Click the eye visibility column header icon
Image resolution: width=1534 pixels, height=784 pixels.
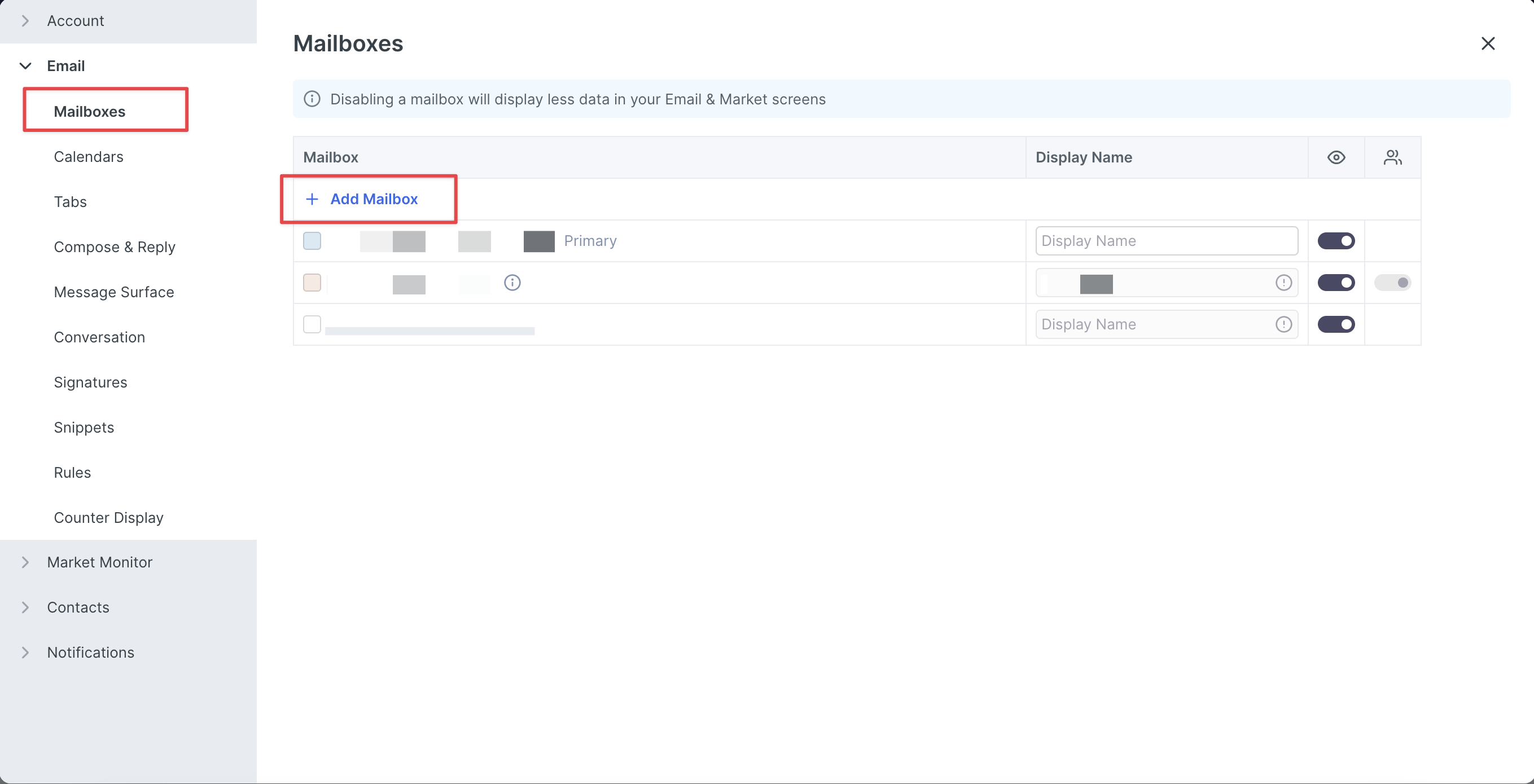1336,157
